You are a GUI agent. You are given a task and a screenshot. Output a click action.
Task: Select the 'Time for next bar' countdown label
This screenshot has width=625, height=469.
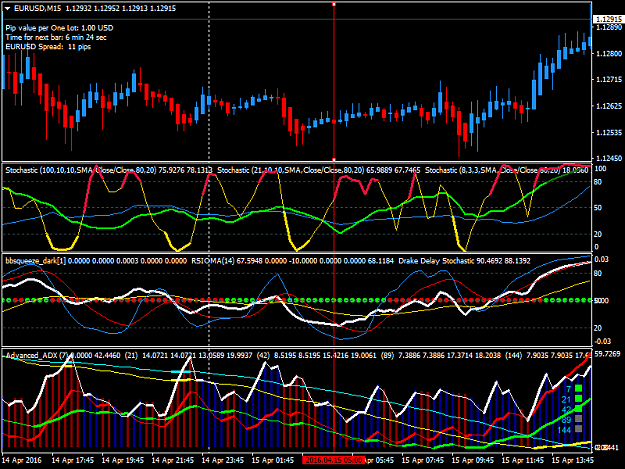click(56, 37)
